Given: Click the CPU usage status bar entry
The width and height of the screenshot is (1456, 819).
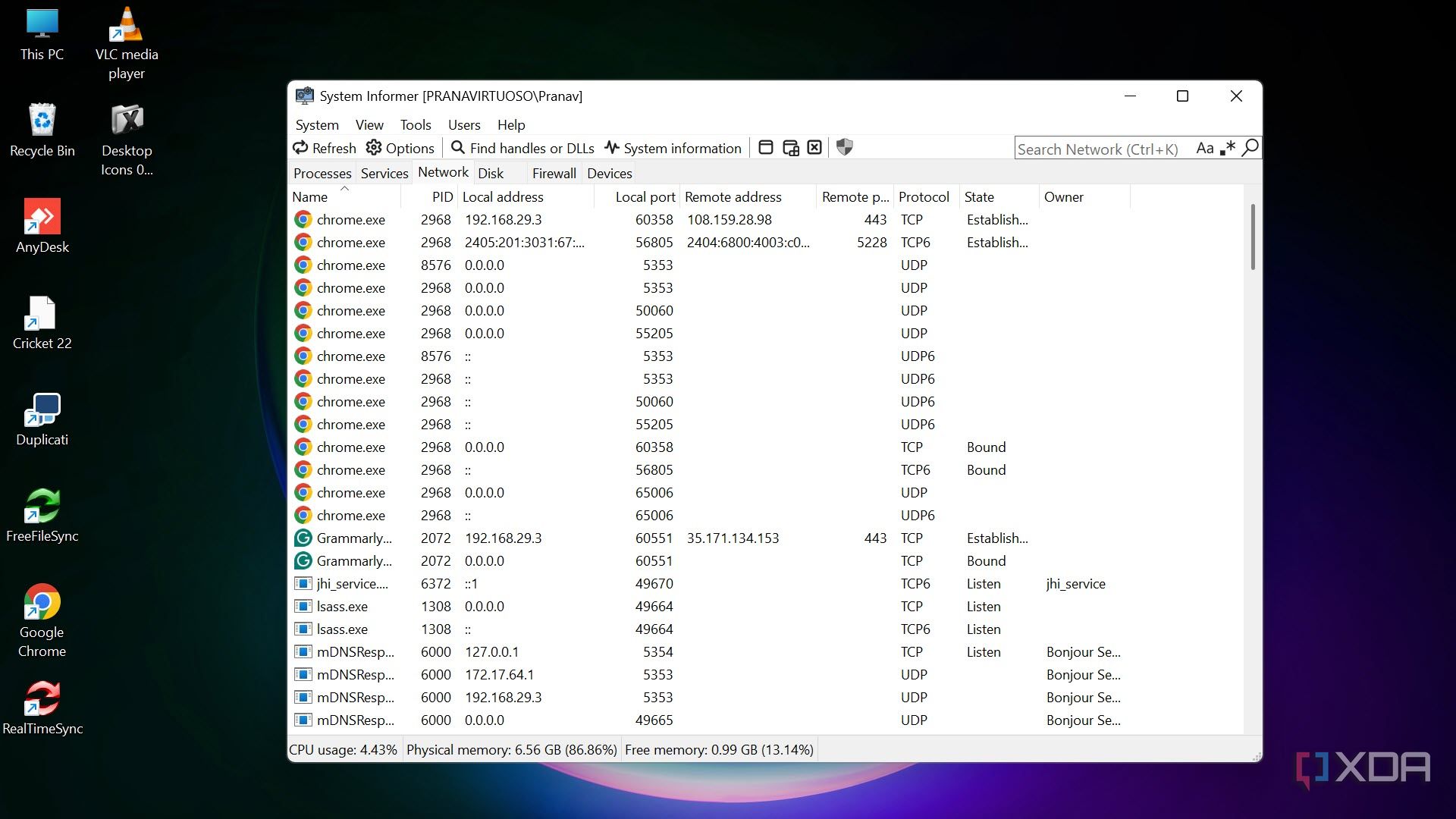Looking at the screenshot, I should pyautogui.click(x=344, y=750).
